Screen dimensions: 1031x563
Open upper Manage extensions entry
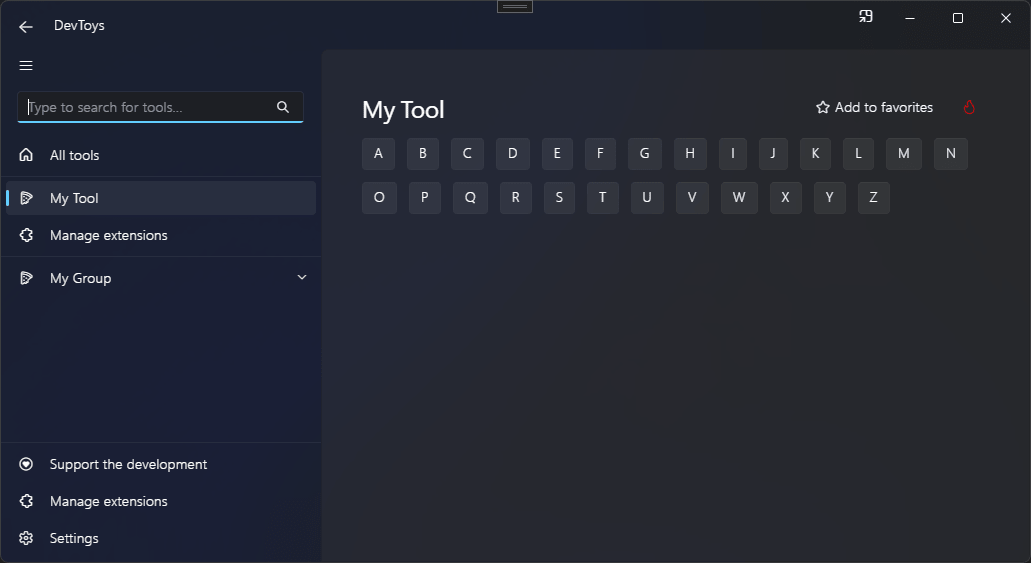click(x=161, y=235)
